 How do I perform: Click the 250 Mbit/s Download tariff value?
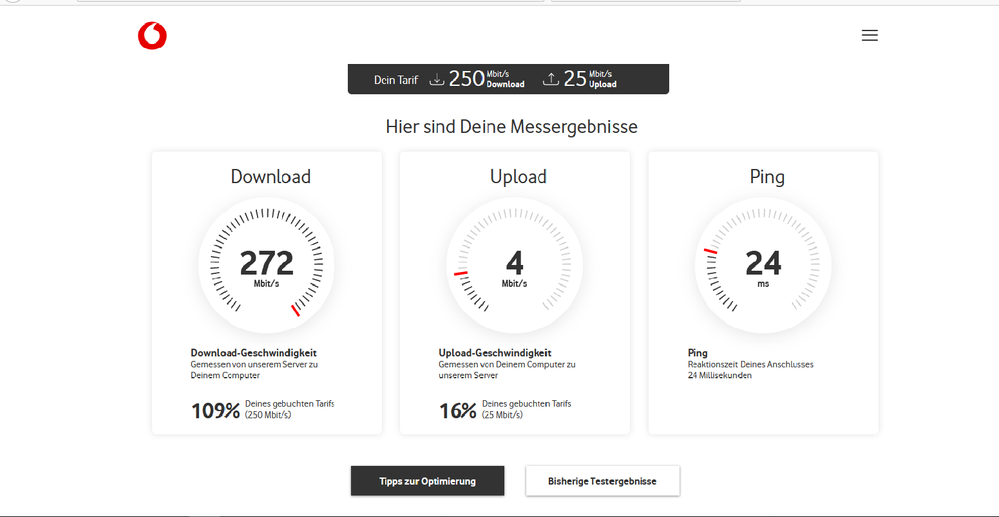pyautogui.click(x=487, y=79)
